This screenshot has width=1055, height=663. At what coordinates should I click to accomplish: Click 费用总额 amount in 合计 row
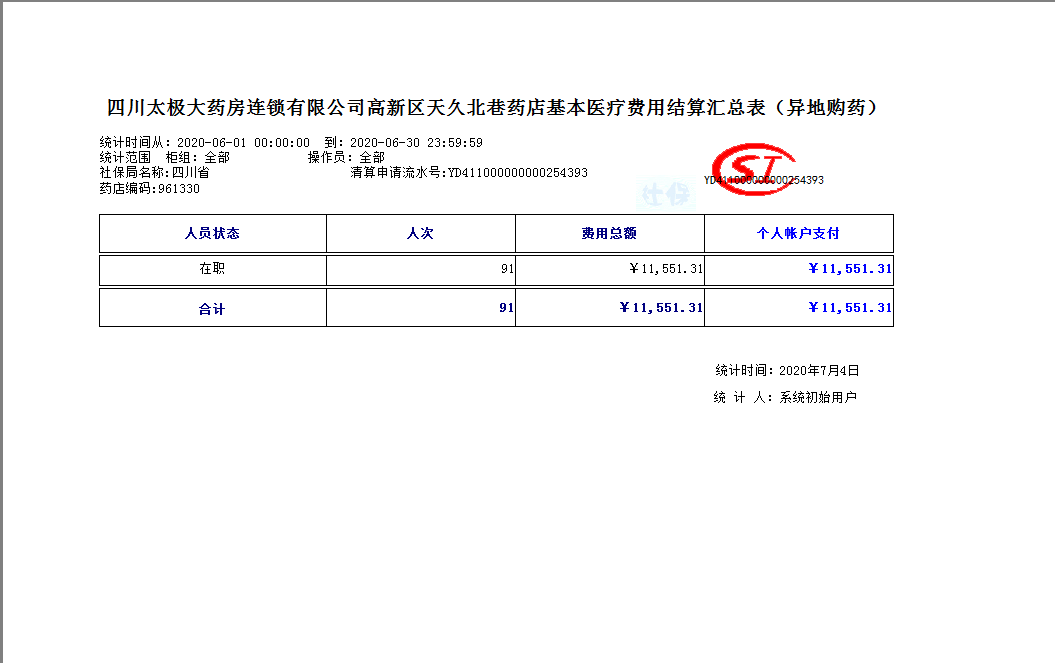(x=661, y=308)
